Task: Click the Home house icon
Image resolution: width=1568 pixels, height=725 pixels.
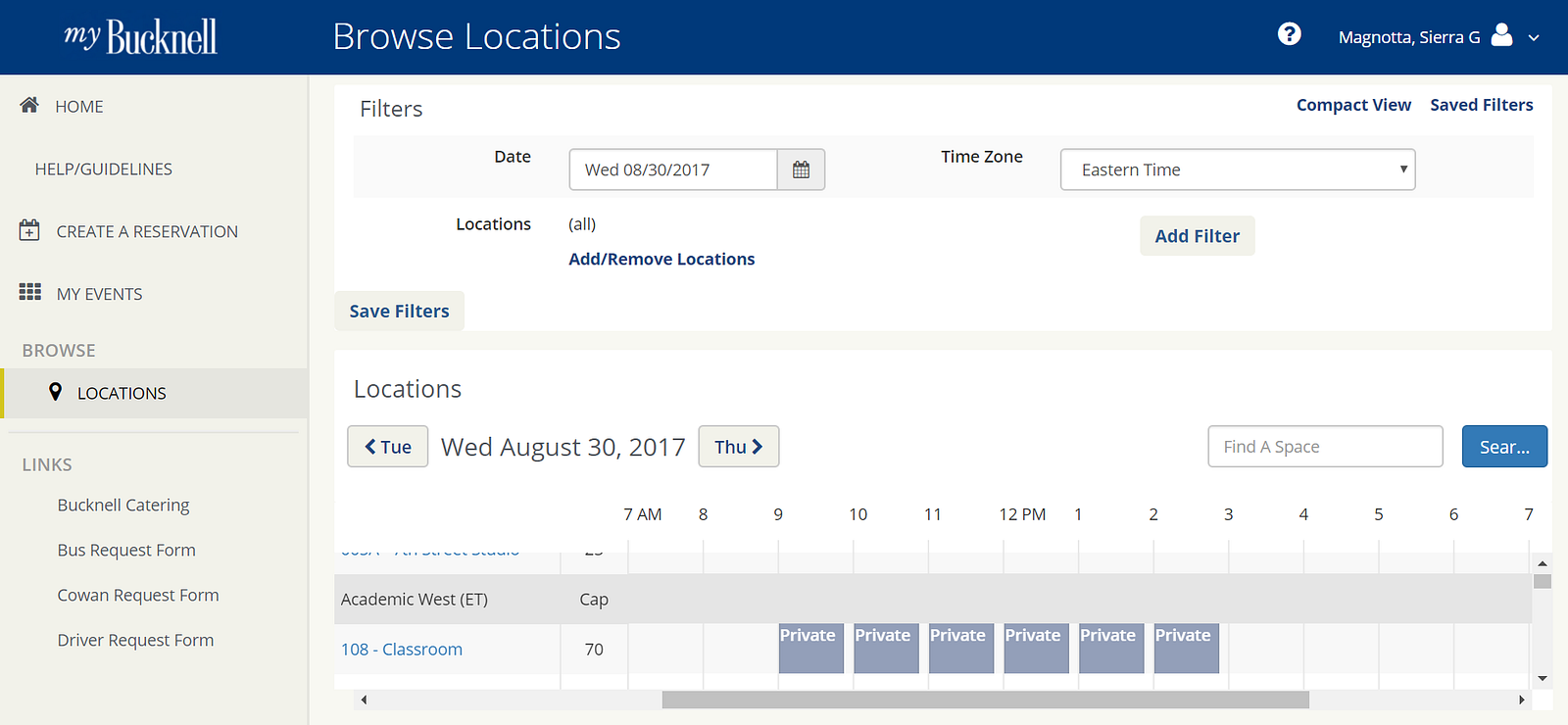Action: click(29, 105)
